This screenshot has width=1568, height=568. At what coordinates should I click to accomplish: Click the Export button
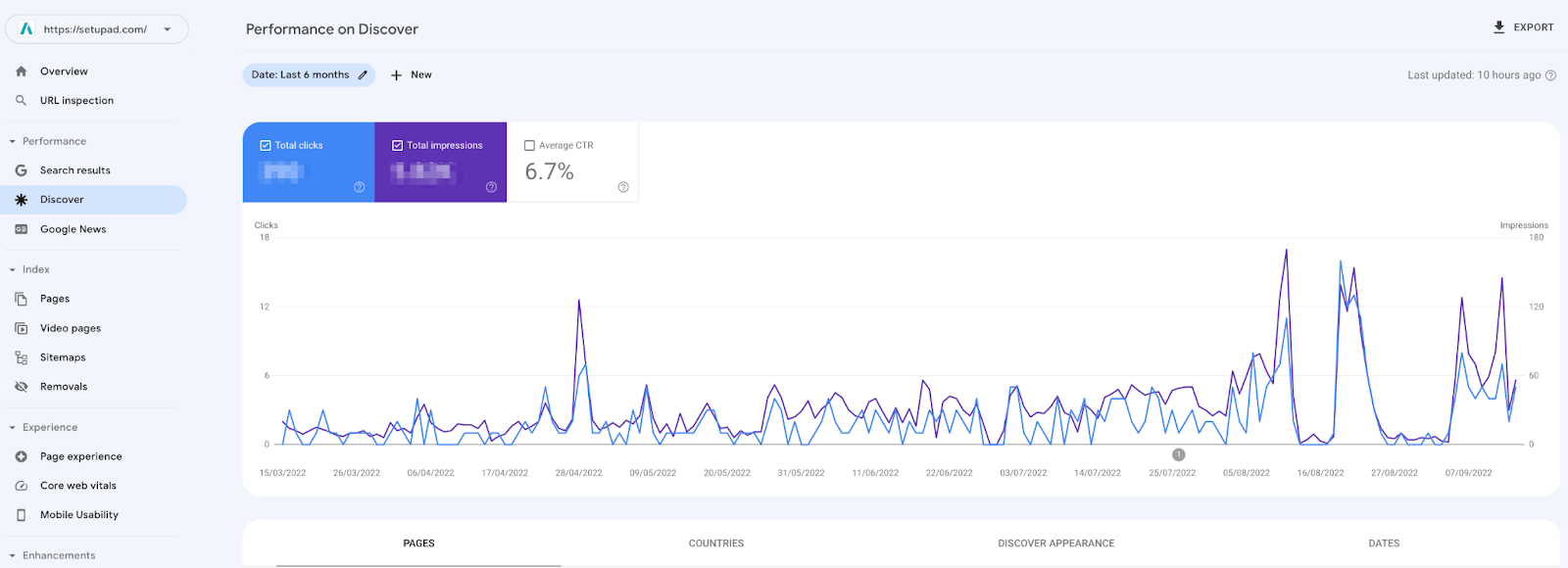click(1523, 27)
